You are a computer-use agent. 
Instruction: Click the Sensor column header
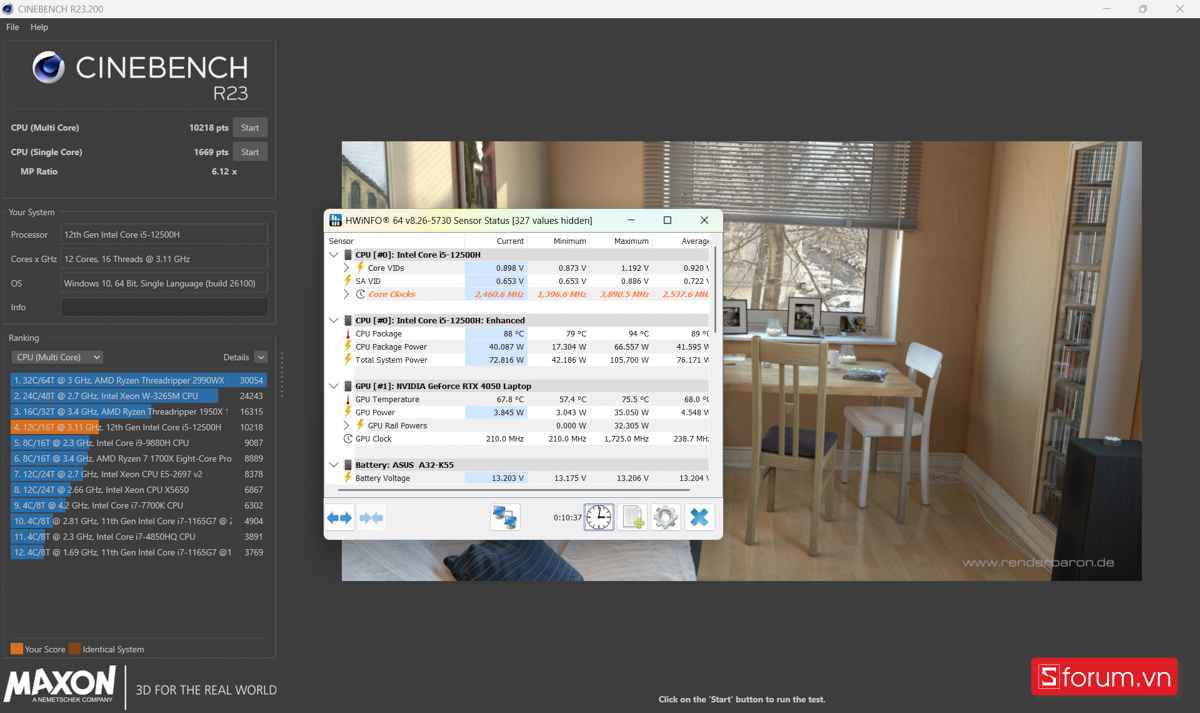tap(395, 241)
